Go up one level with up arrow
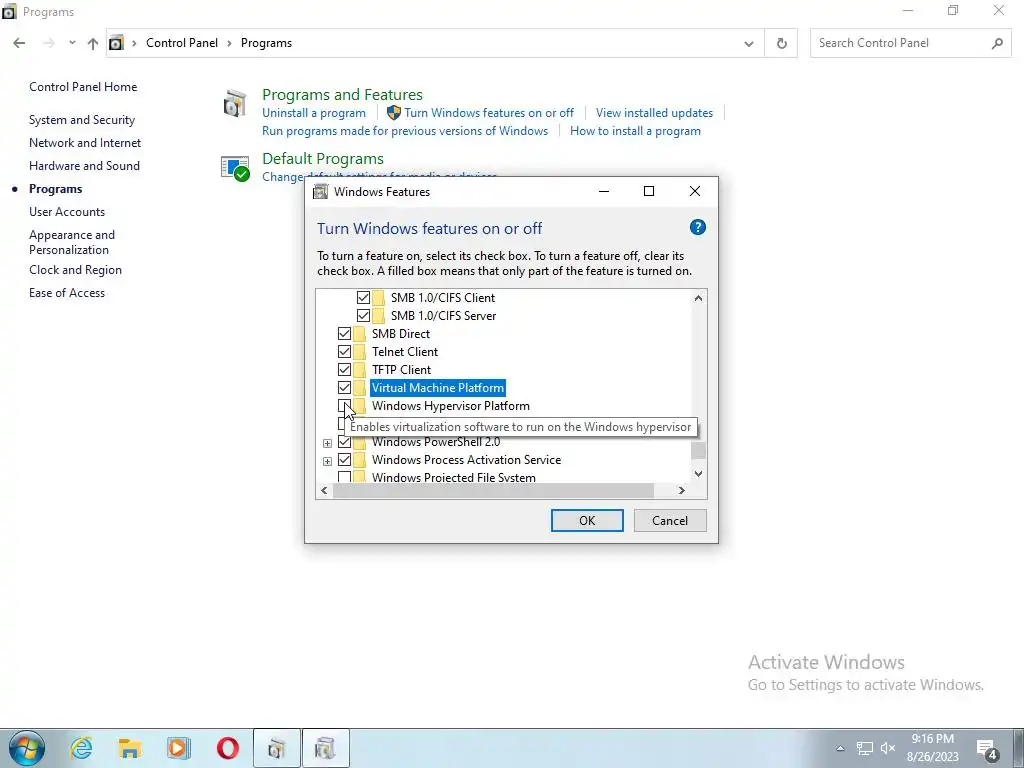 coord(93,43)
